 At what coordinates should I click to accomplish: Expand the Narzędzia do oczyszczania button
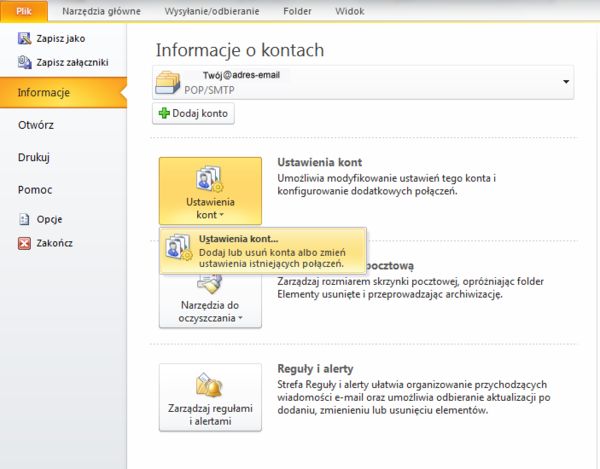[210, 301]
